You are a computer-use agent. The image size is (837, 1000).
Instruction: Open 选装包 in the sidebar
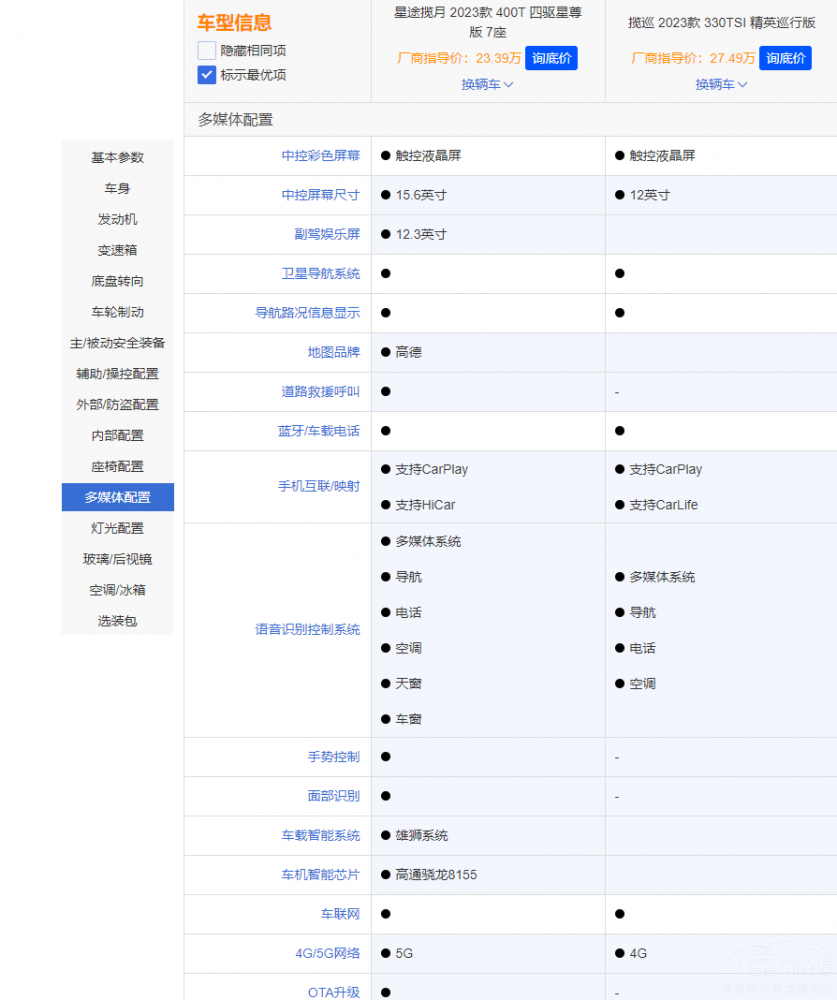(117, 621)
